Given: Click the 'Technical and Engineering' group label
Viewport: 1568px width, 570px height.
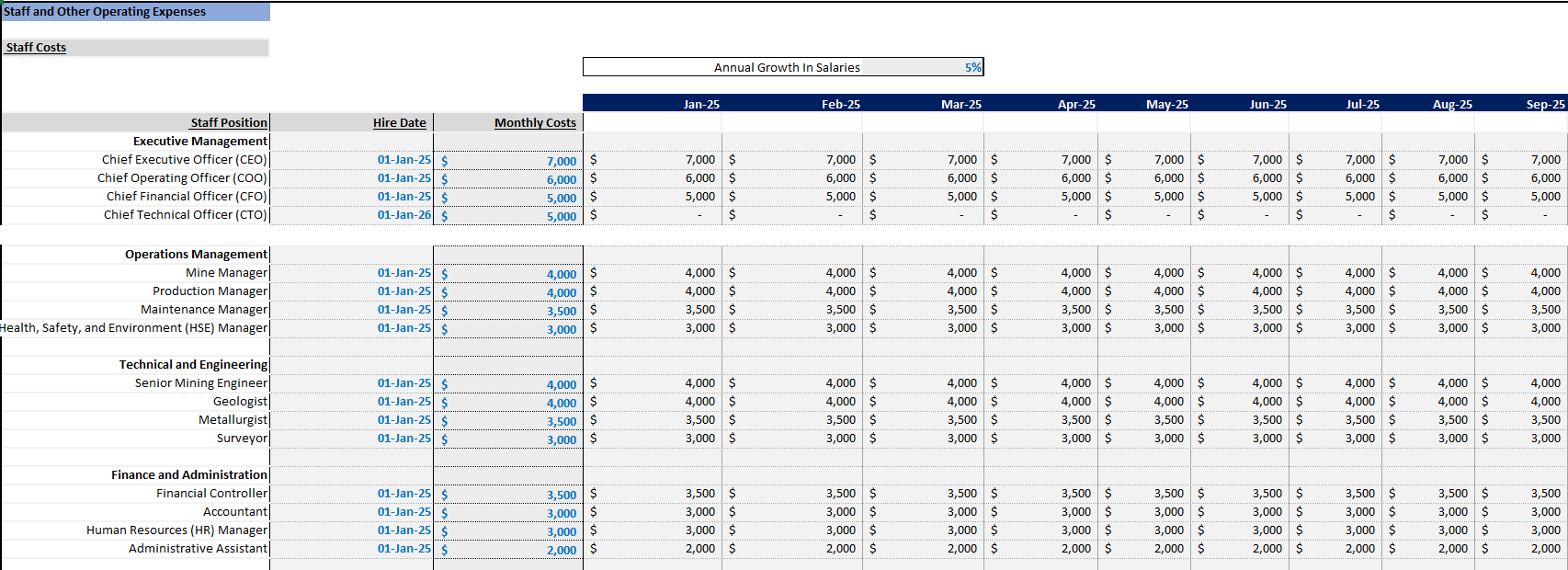Looking at the screenshot, I should coord(193,364).
